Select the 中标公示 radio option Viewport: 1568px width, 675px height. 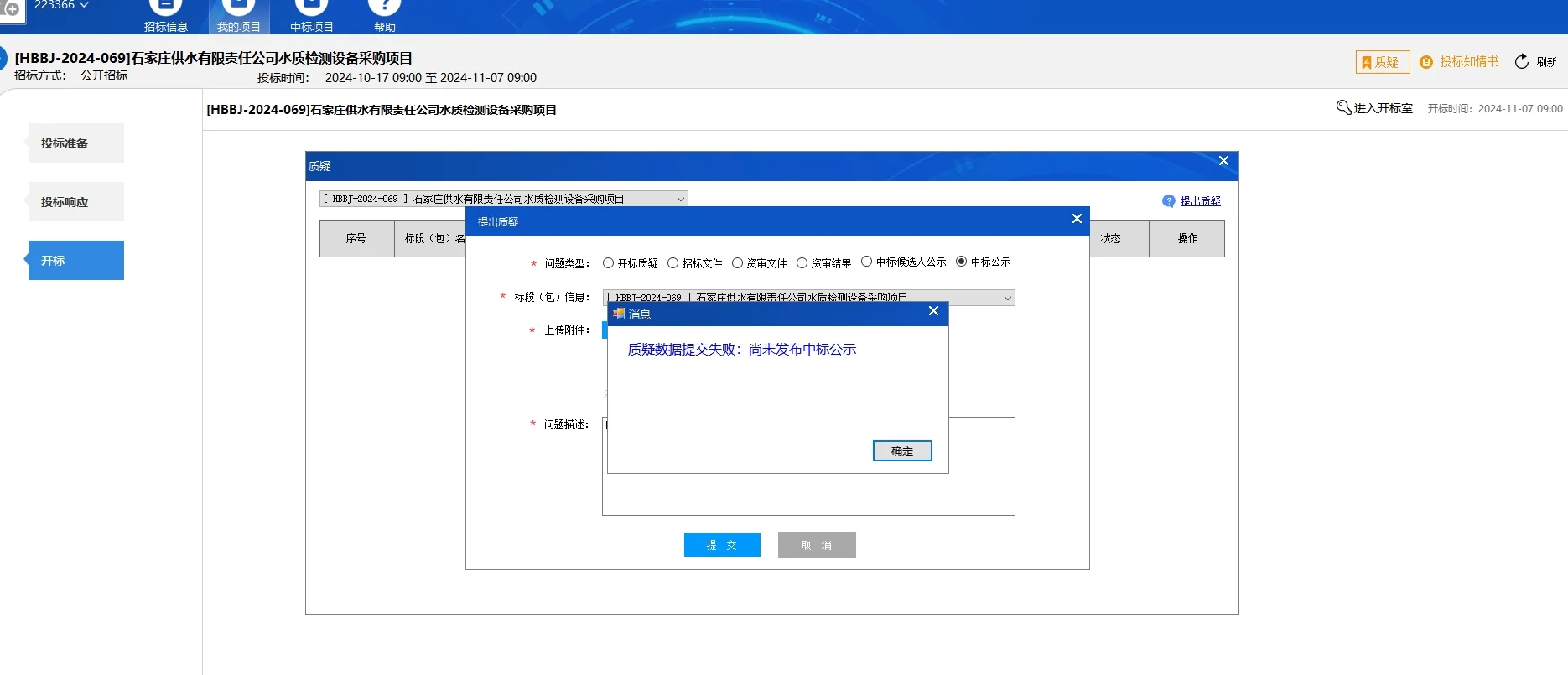(x=961, y=262)
